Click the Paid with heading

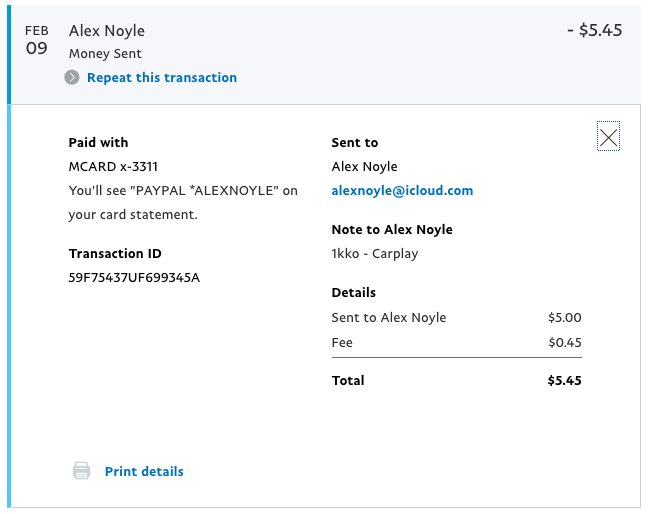click(98, 142)
